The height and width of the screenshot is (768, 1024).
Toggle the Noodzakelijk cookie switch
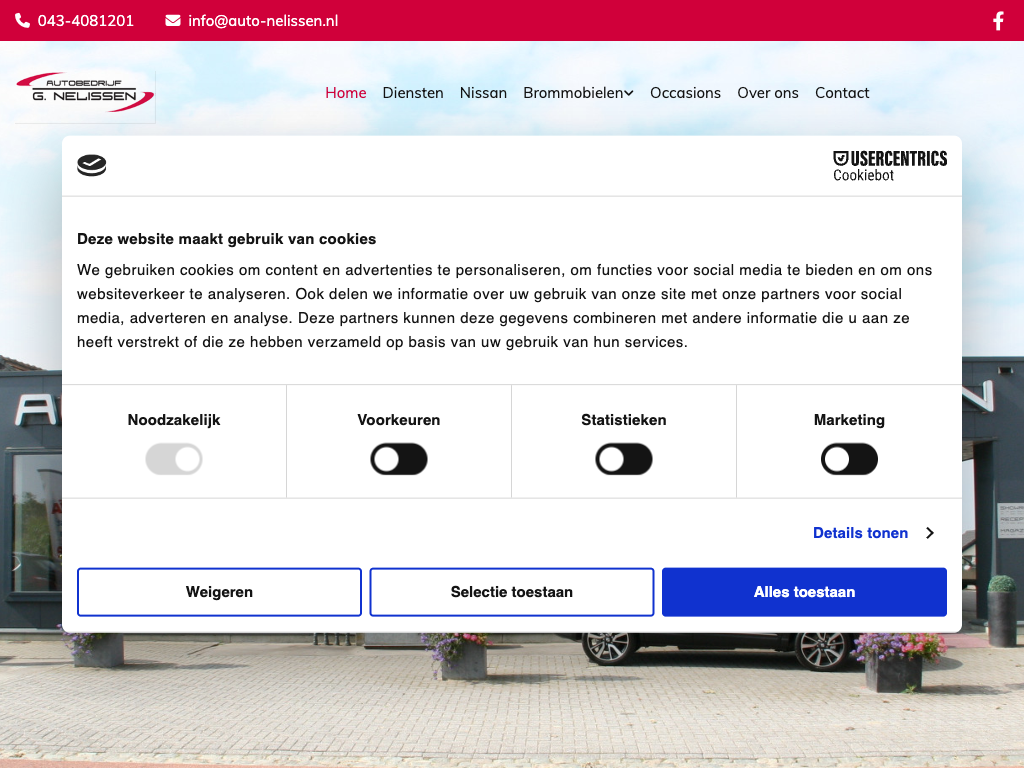click(174, 460)
